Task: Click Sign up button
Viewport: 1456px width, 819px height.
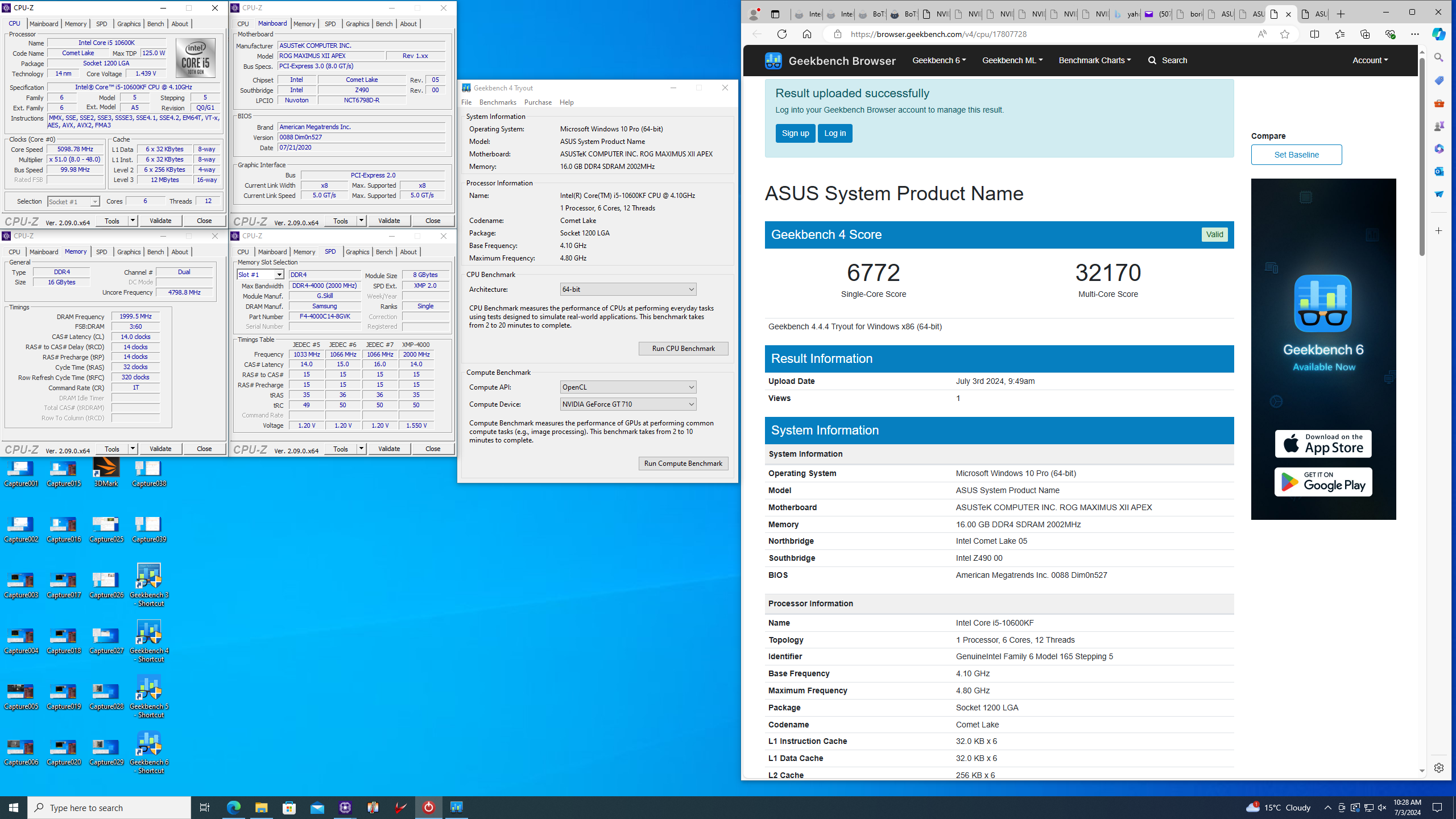Action: pos(795,133)
